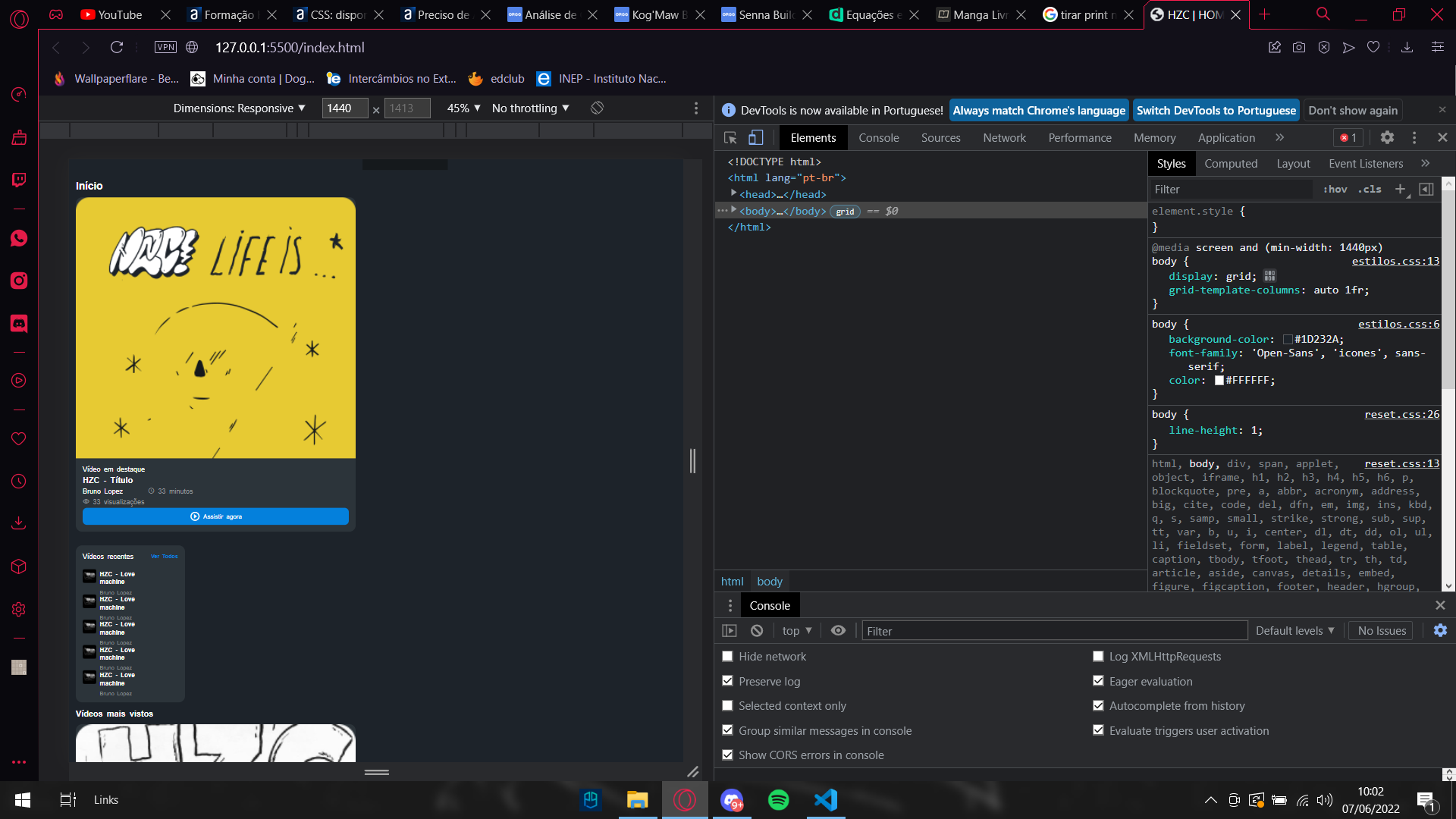This screenshot has width=1456, height=819.
Task: Open console context top dropdown
Action: [x=797, y=631]
